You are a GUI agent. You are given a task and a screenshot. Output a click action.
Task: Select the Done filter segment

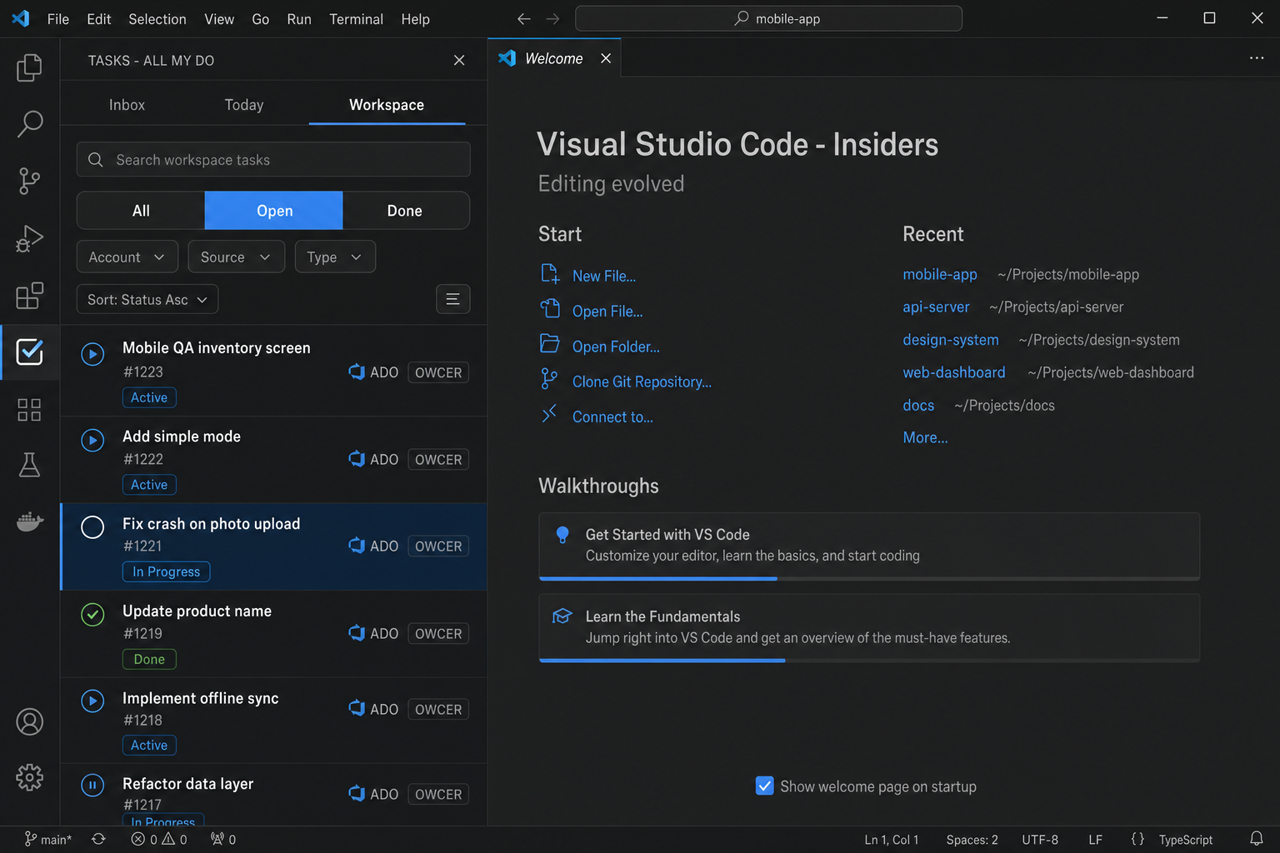coord(405,211)
